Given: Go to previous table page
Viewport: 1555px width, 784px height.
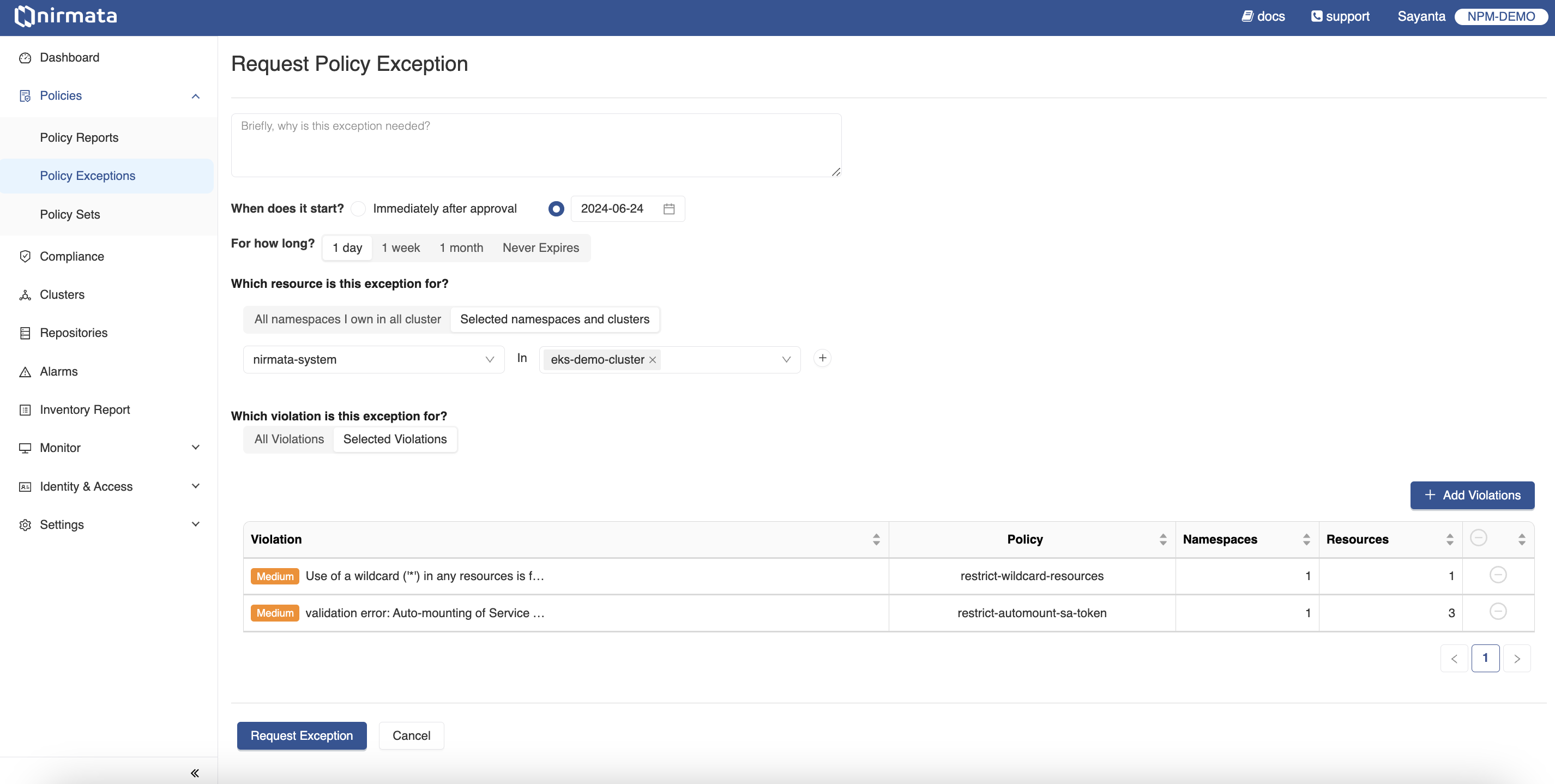Looking at the screenshot, I should pos(1454,659).
